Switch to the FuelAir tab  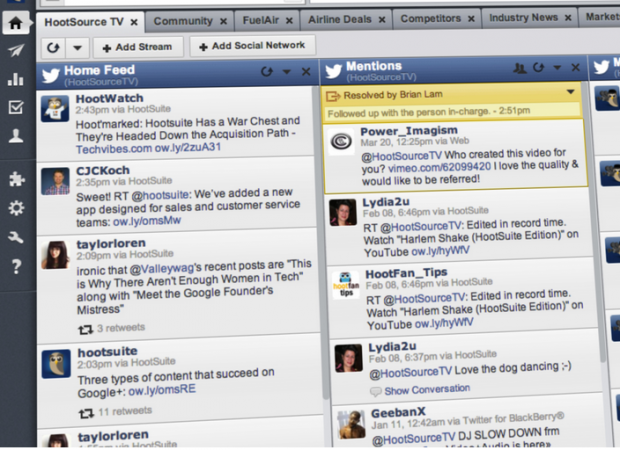point(261,20)
